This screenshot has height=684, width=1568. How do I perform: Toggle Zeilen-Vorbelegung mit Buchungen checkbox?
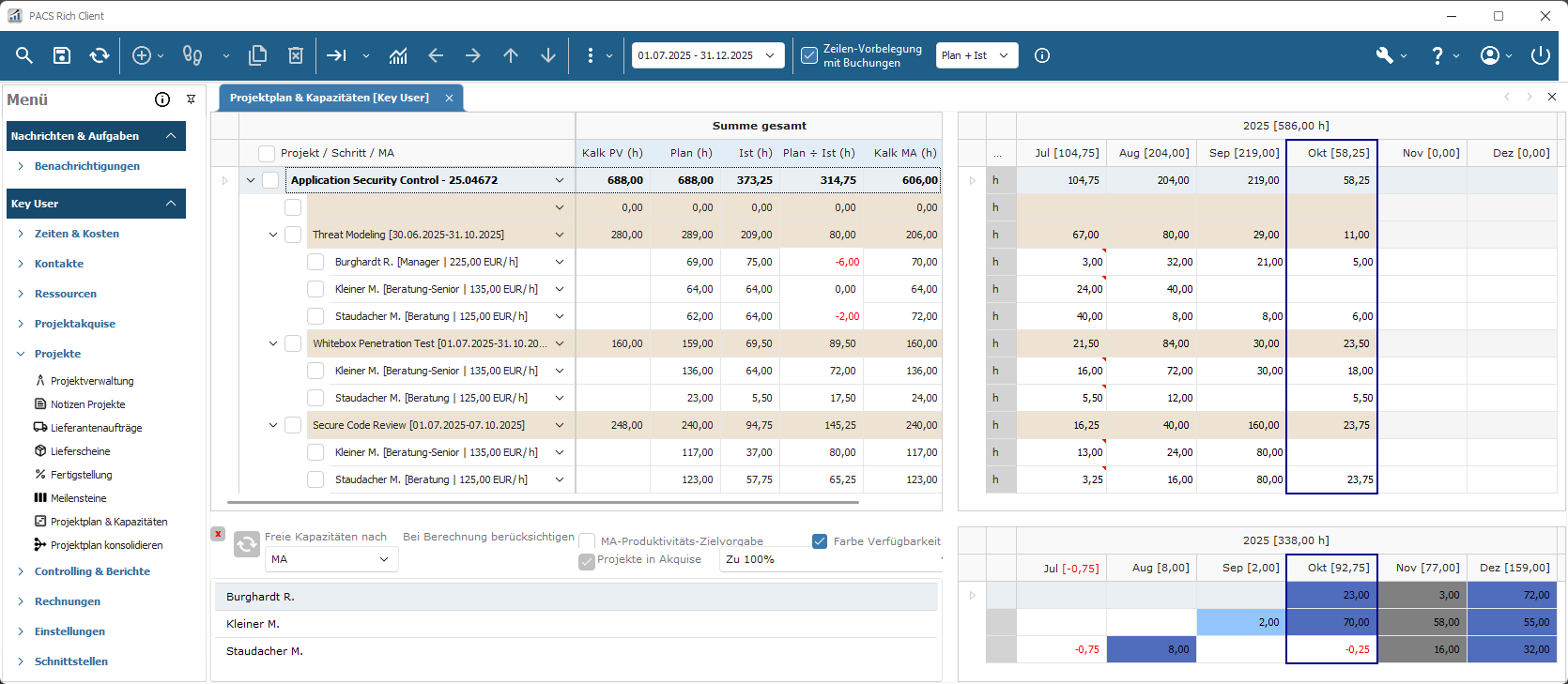808,55
